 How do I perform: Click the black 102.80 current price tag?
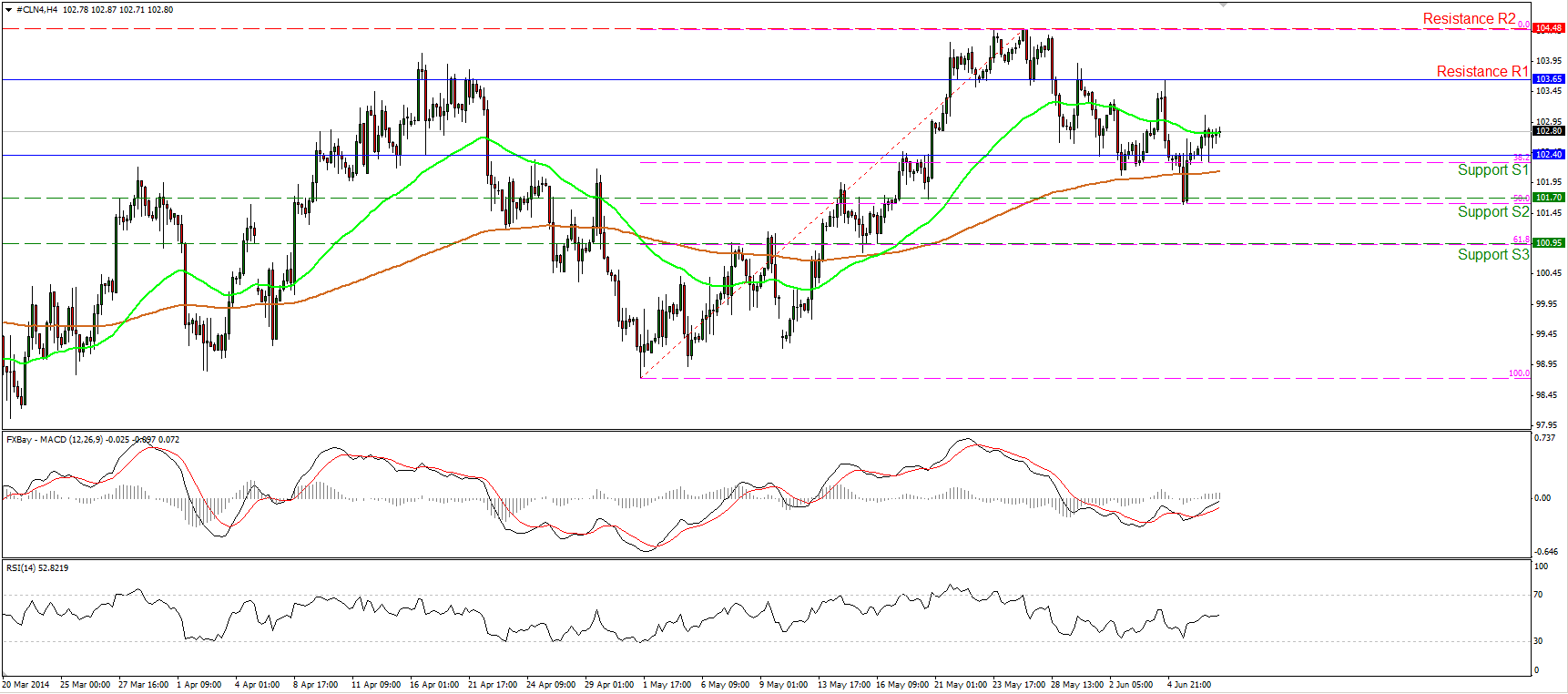(x=1549, y=131)
